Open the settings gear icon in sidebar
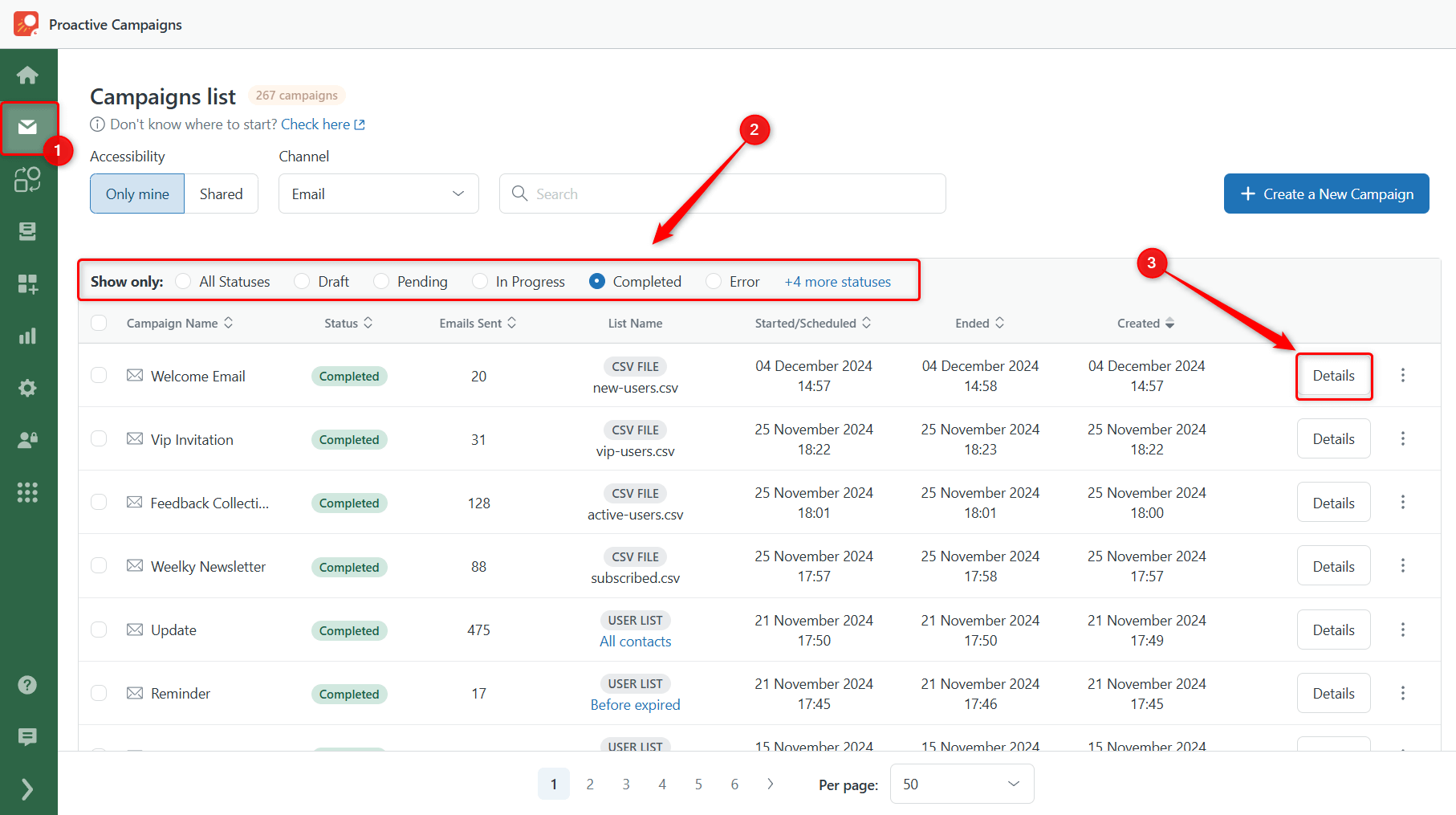This screenshot has width=1456, height=815. (27, 388)
